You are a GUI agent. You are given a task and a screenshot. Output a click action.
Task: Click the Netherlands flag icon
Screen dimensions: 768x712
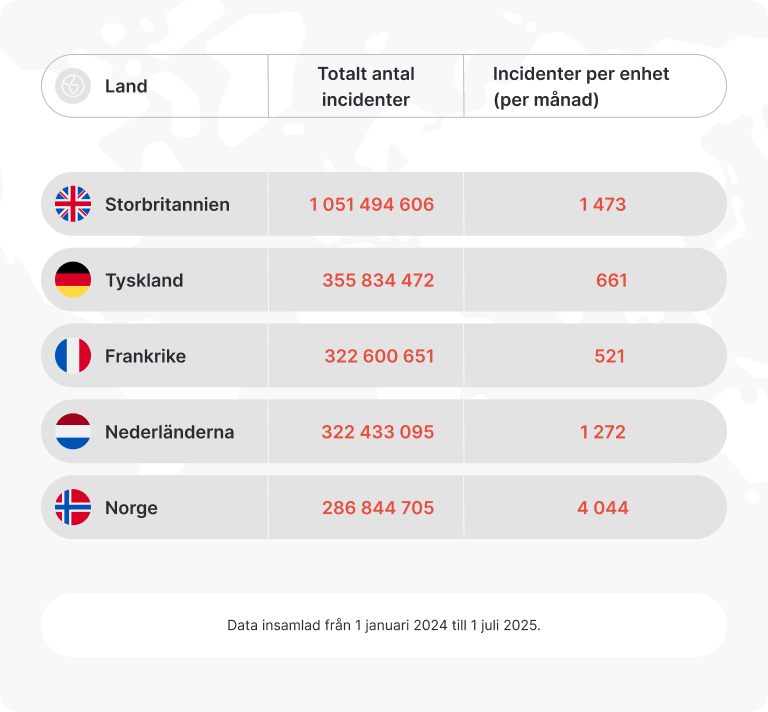(x=73, y=432)
